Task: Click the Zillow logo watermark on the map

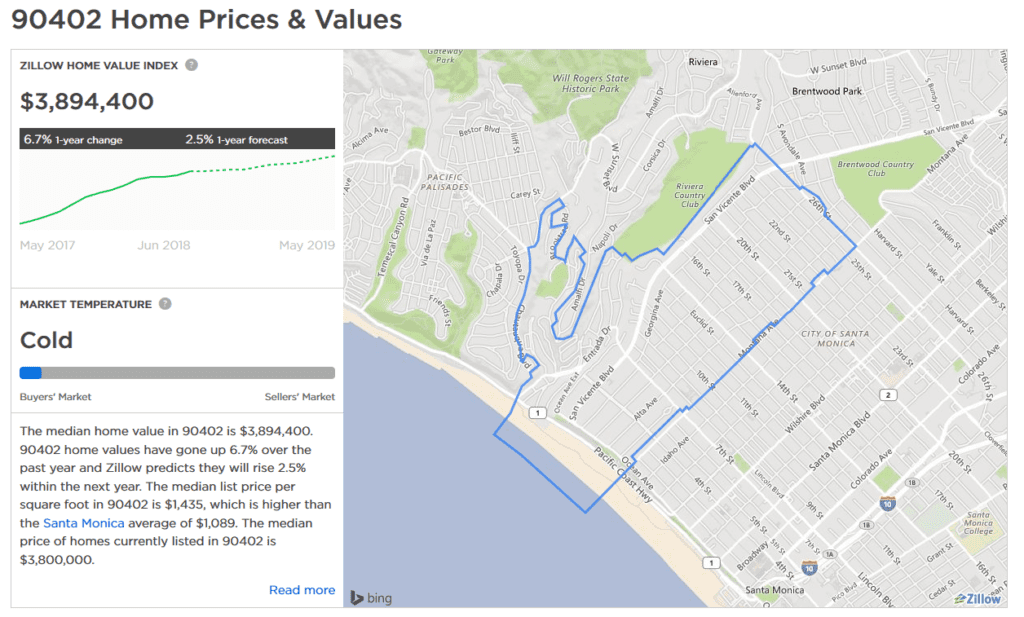Action: [x=977, y=599]
